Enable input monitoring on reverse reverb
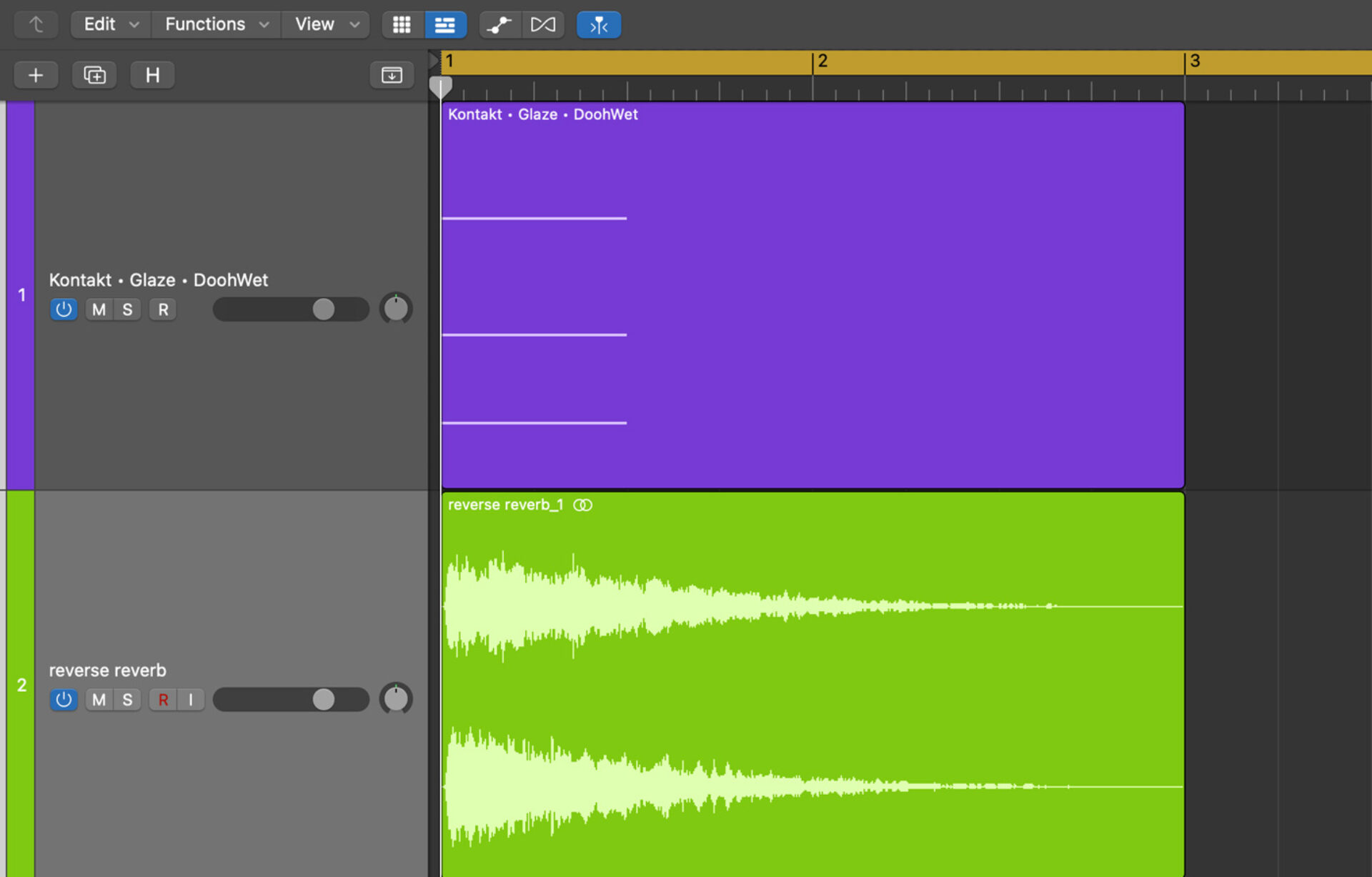This screenshot has width=1372, height=877. click(x=190, y=699)
